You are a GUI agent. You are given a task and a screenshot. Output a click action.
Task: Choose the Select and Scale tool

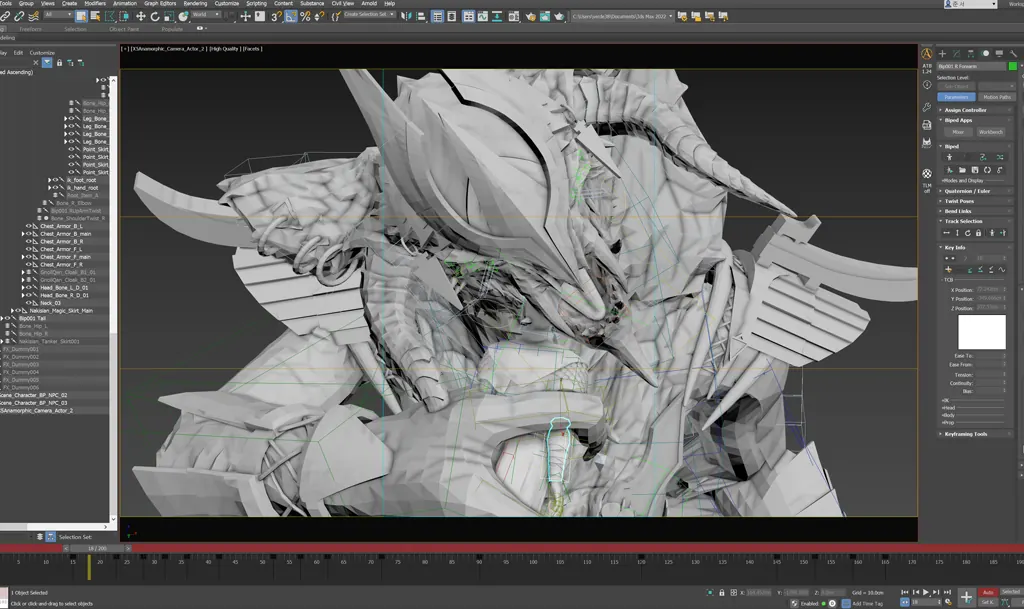(x=169, y=16)
